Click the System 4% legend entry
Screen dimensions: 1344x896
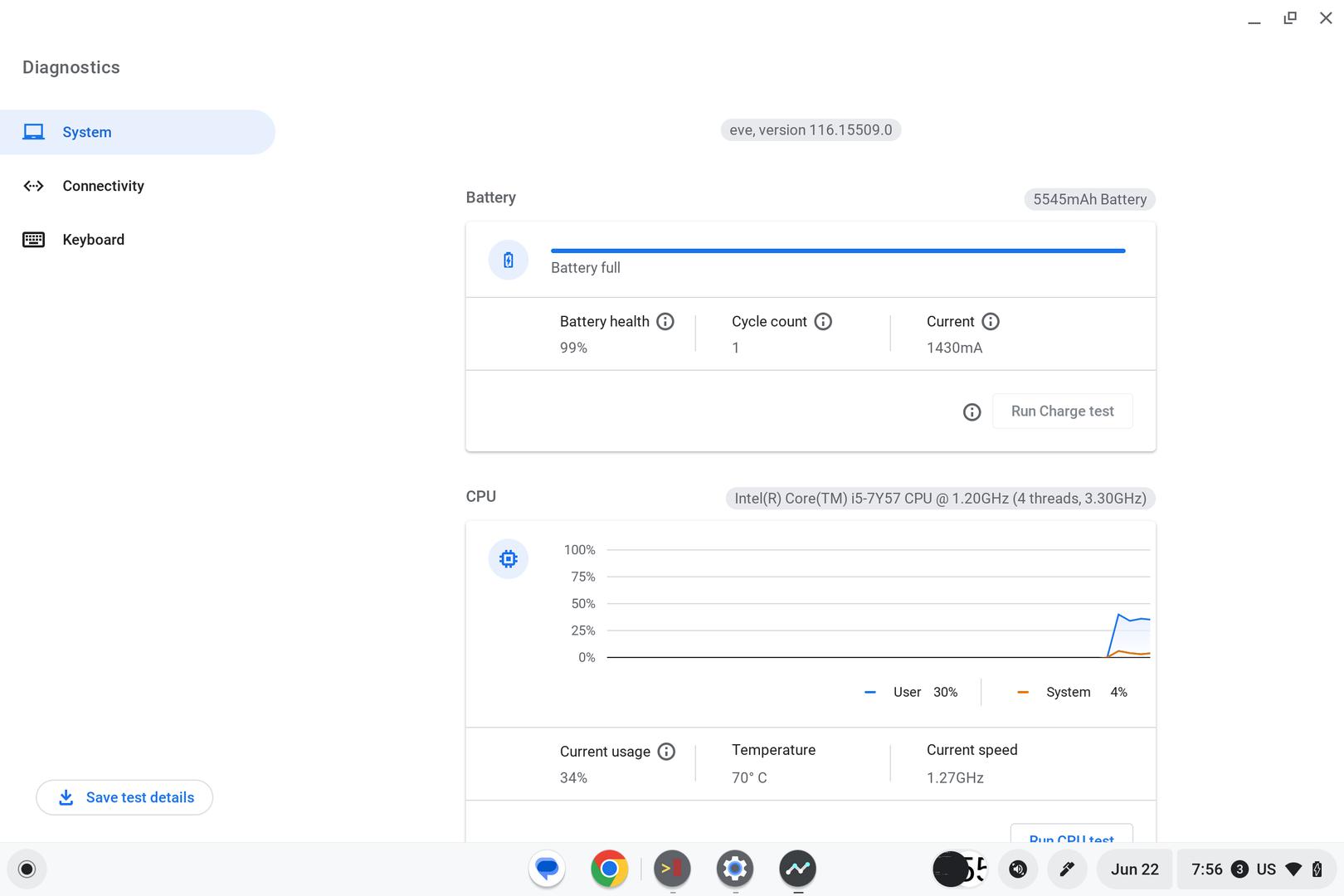click(1072, 692)
